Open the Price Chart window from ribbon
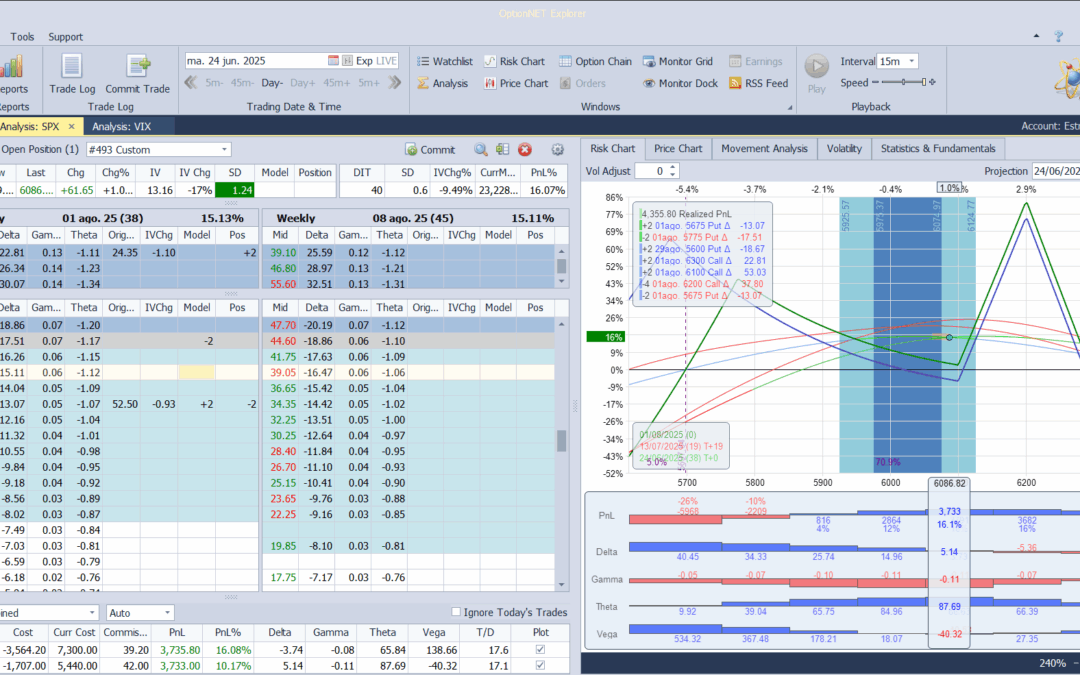 516,83
